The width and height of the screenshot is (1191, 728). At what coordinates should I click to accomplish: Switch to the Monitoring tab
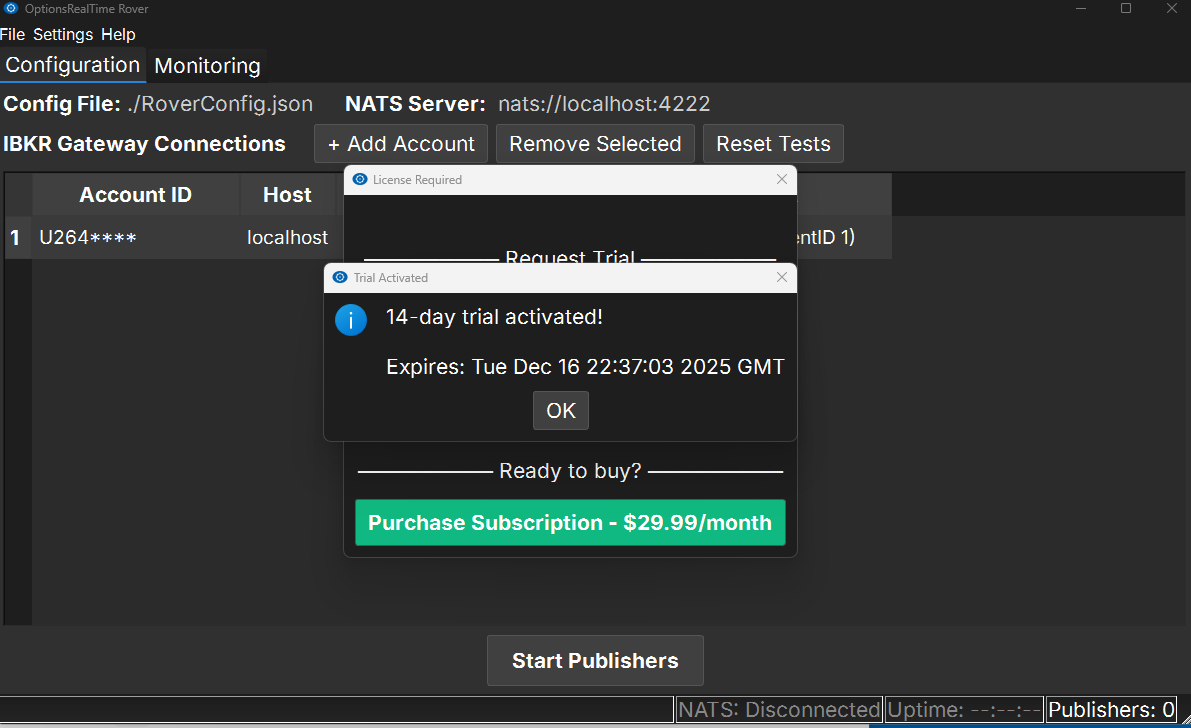(x=207, y=66)
